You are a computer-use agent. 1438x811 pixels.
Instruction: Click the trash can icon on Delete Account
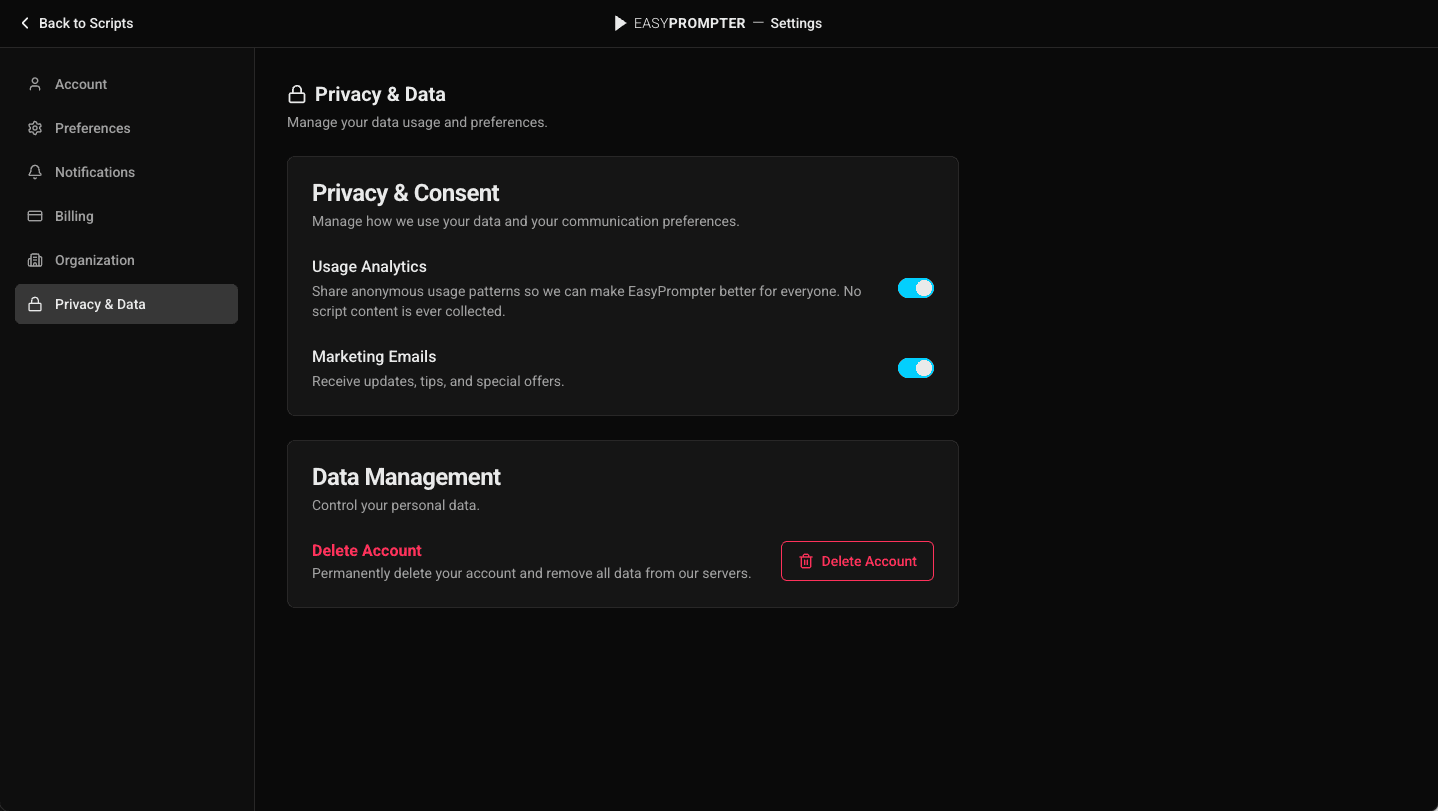[x=806, y=561]
